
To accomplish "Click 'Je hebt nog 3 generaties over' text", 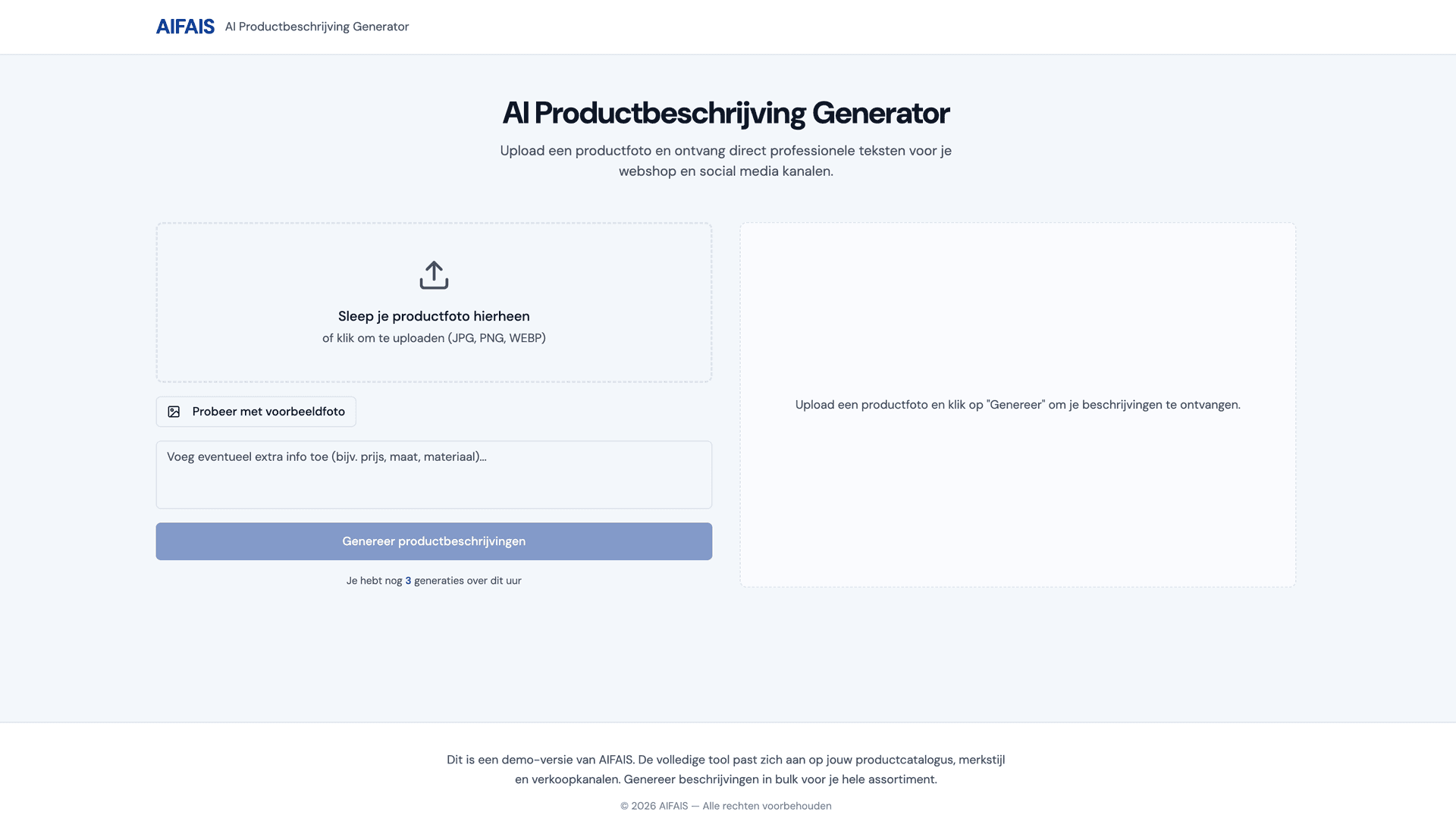I will pyautogui.click(x=433, y=580).
